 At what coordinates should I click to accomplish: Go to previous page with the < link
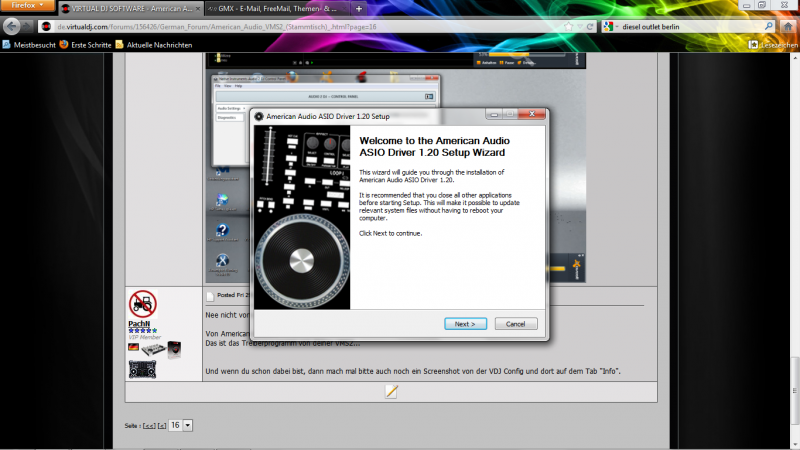coord(162,426)
